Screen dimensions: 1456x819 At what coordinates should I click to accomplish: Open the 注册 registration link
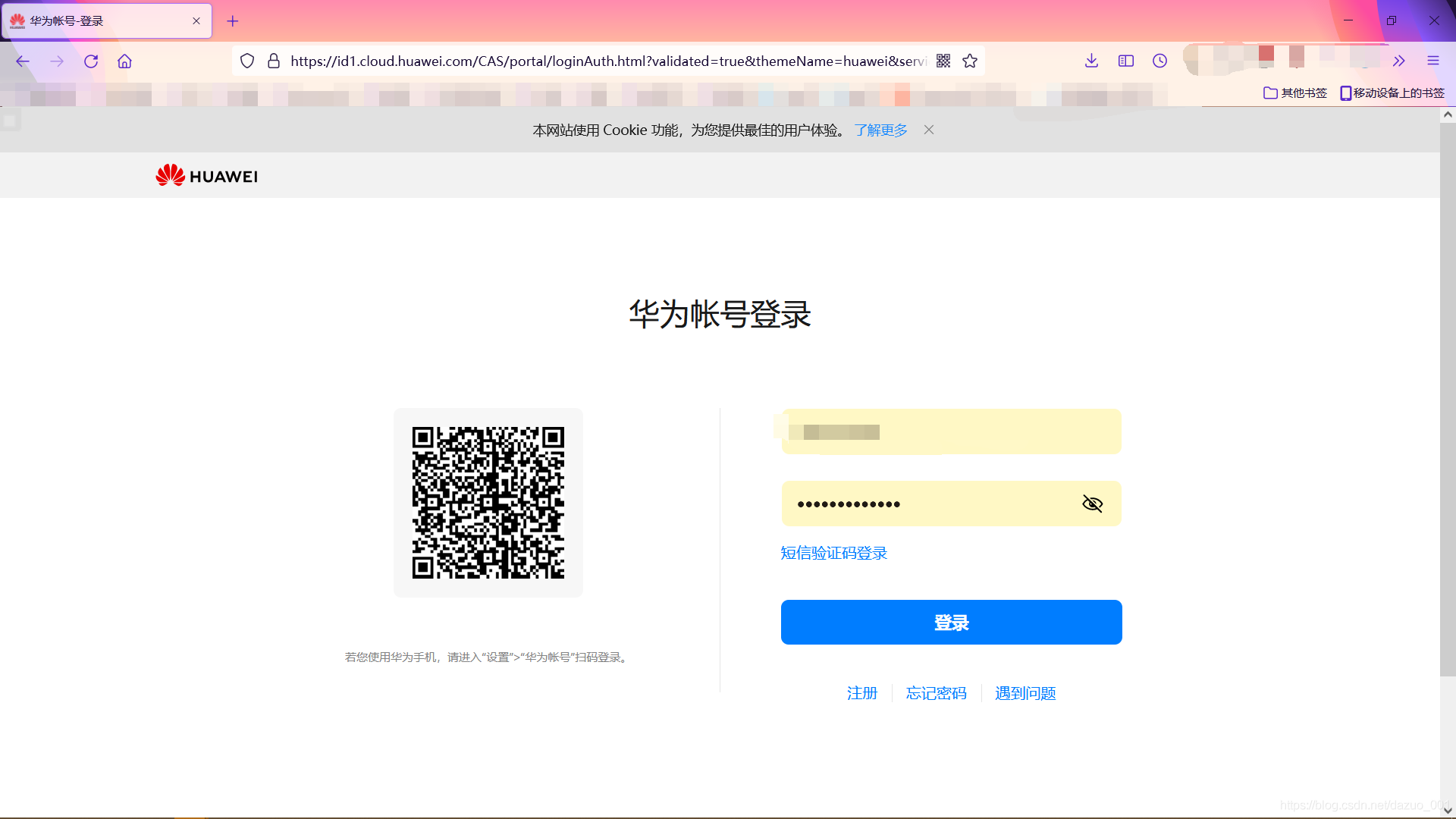pos(862,693)
